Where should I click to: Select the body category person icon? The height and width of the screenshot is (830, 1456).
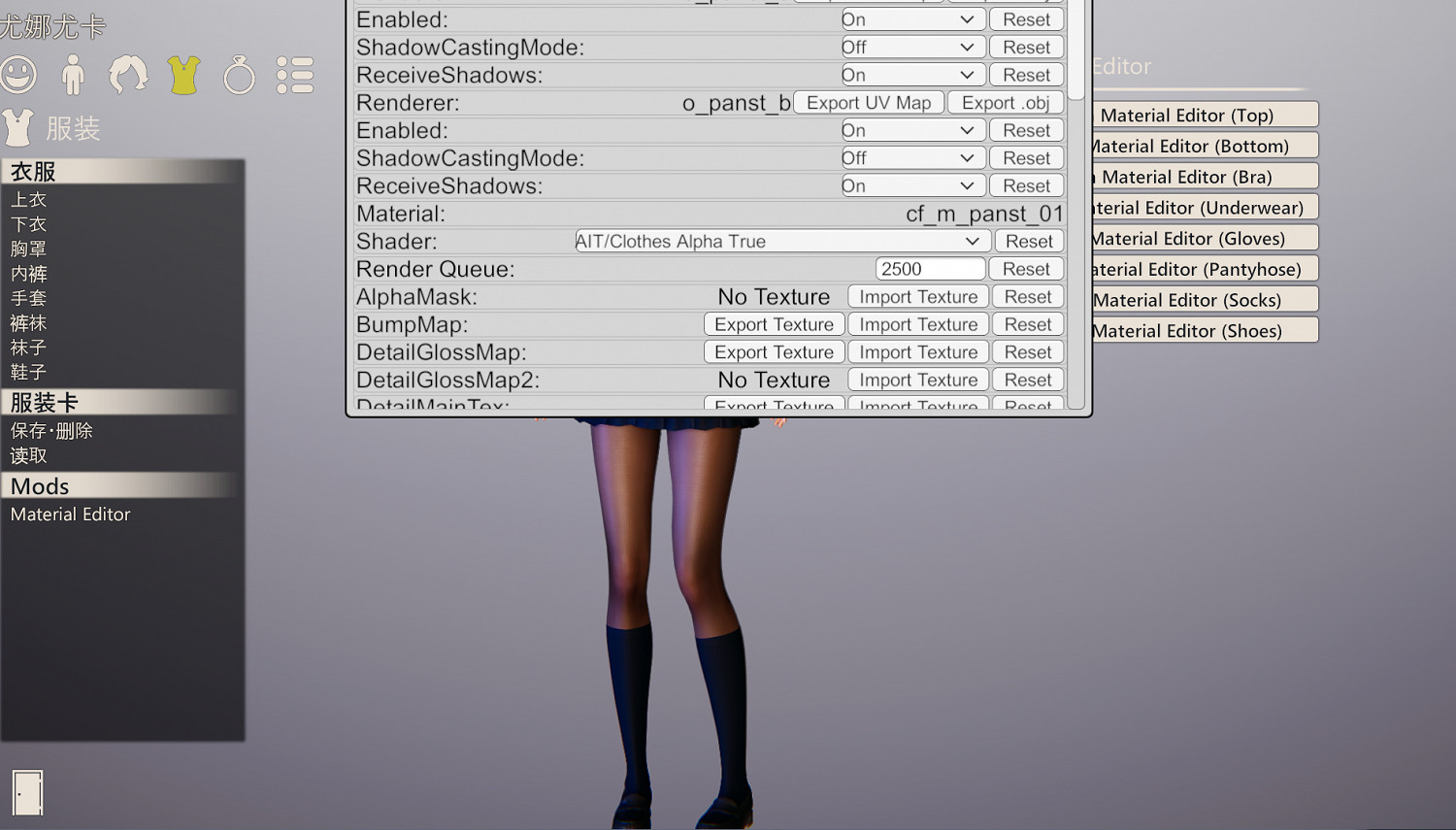click(x=73, y=75)
